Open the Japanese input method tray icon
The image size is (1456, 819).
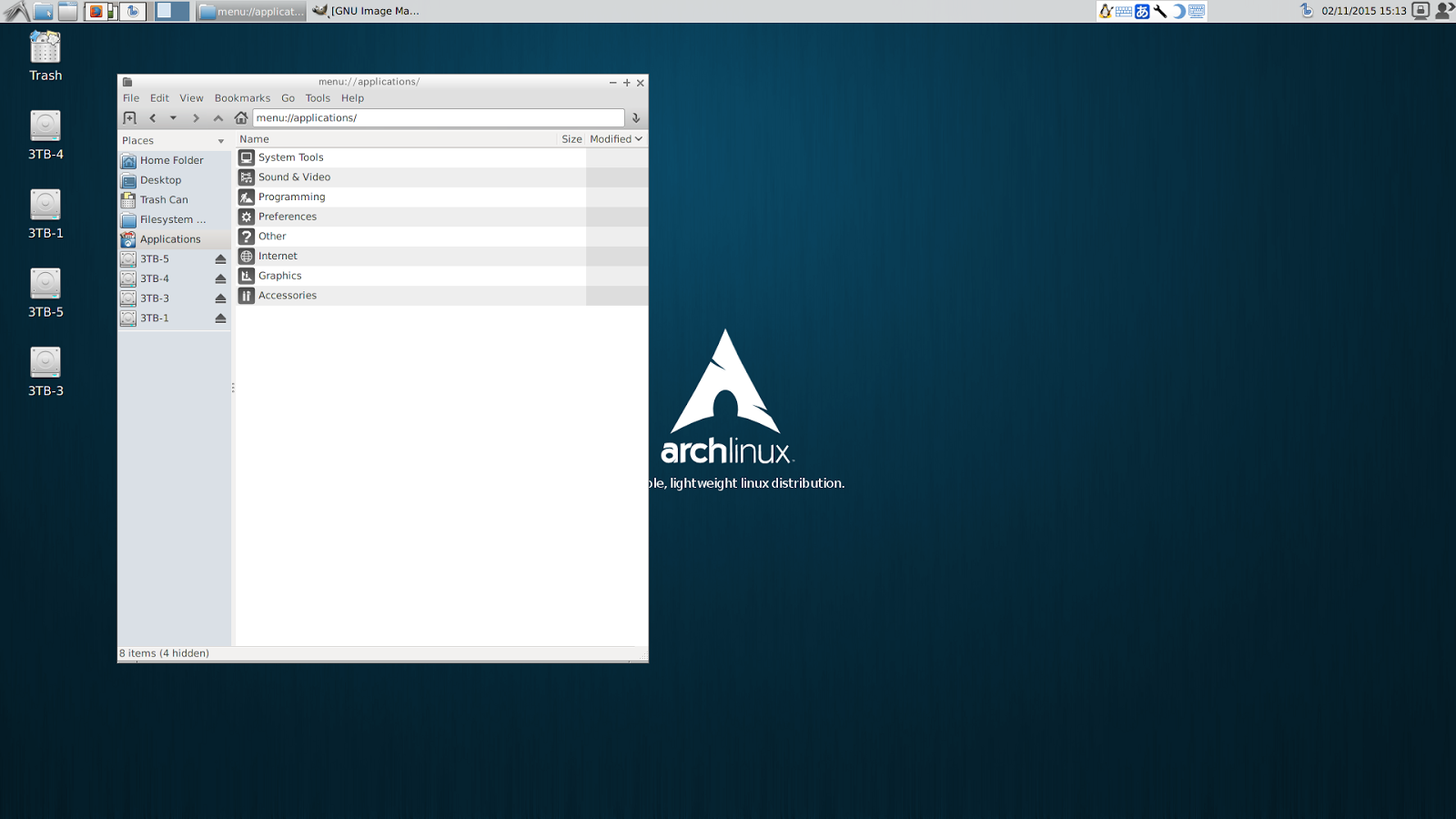[1142, 11]
